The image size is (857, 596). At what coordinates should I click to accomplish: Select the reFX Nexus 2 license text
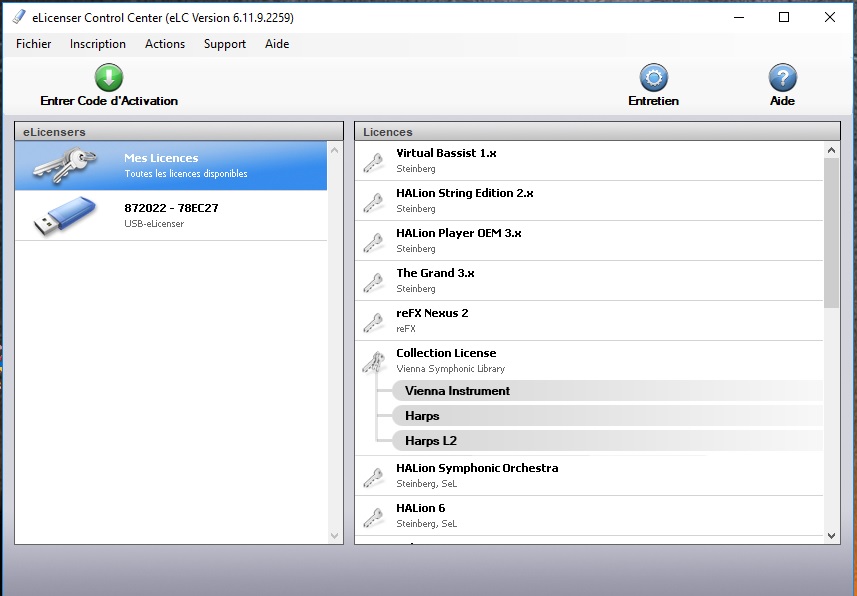(x=432, y=313)
